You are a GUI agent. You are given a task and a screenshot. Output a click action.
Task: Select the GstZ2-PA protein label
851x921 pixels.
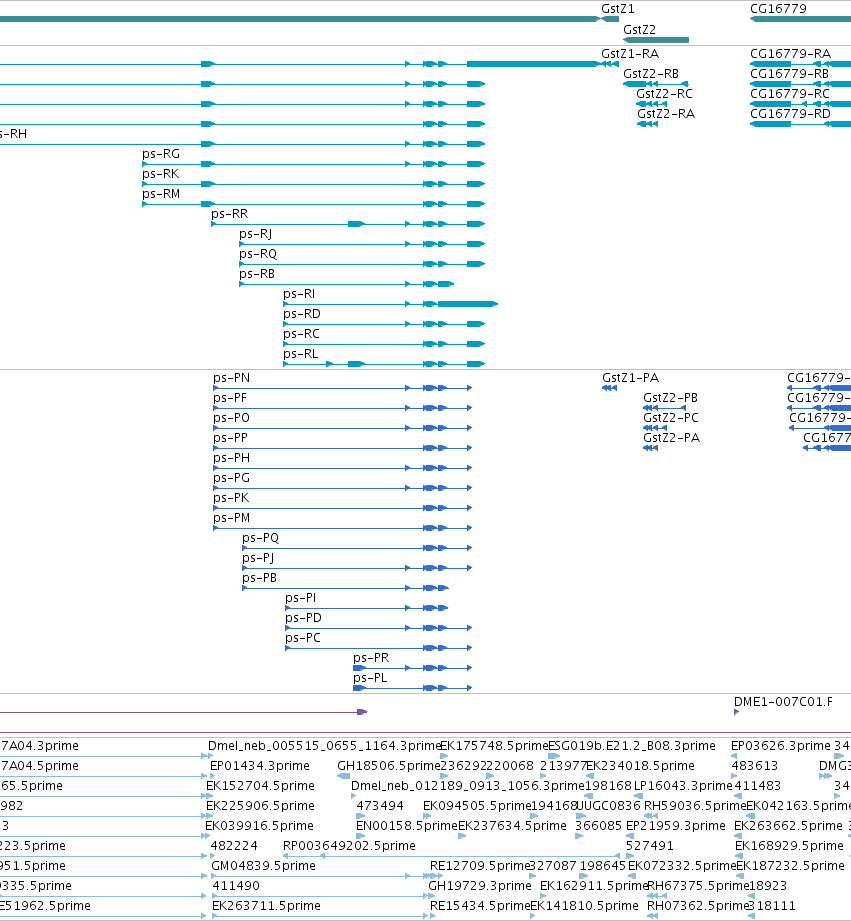(671, 438)
